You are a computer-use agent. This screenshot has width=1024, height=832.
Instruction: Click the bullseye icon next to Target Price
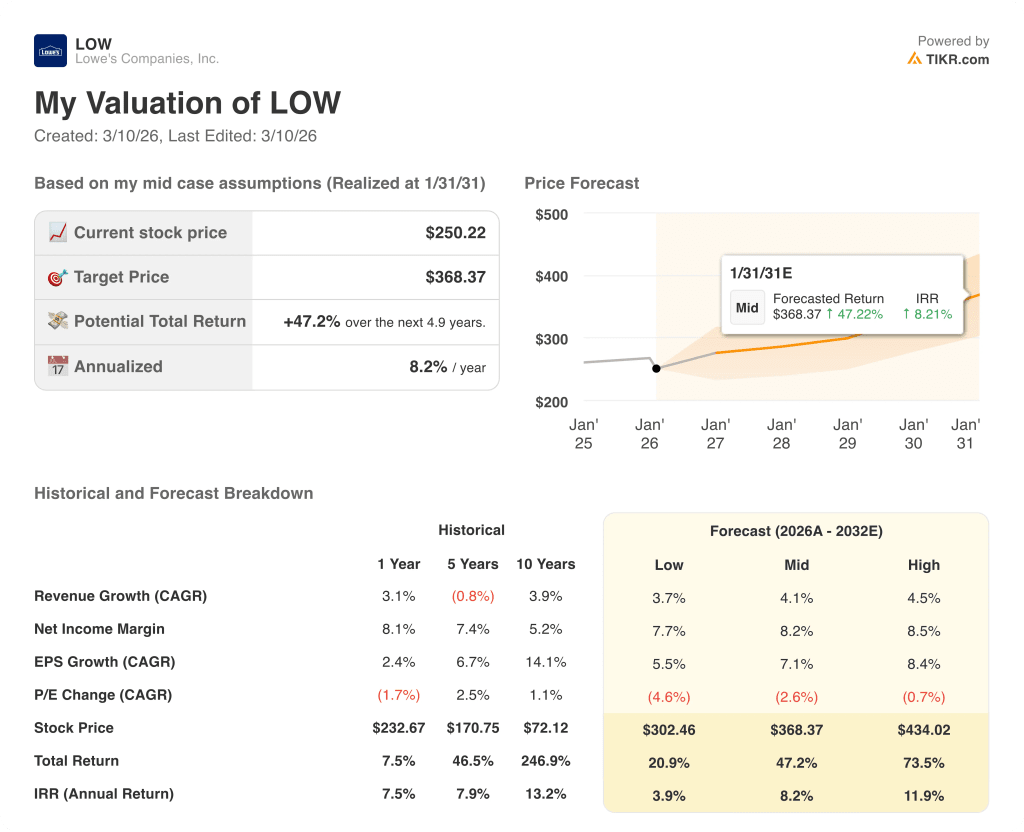(58, 277)
